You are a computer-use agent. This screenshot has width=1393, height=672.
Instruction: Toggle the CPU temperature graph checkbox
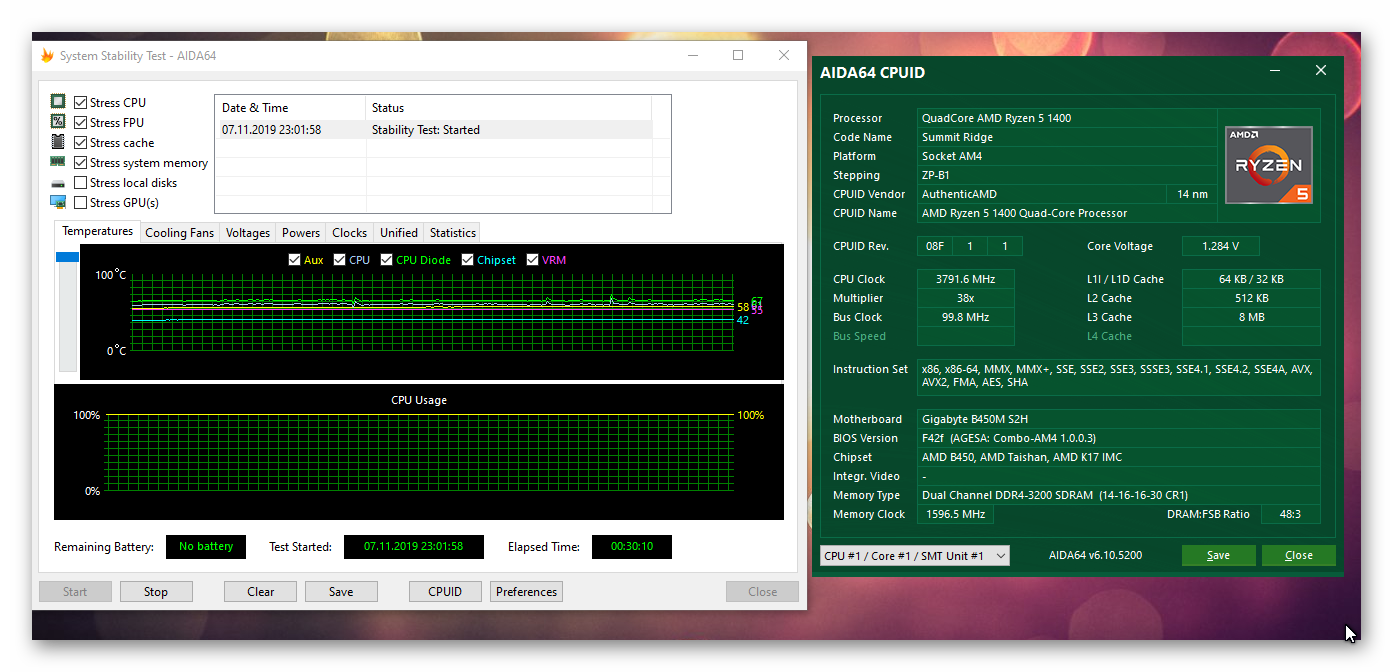click(x=340, y=260)
